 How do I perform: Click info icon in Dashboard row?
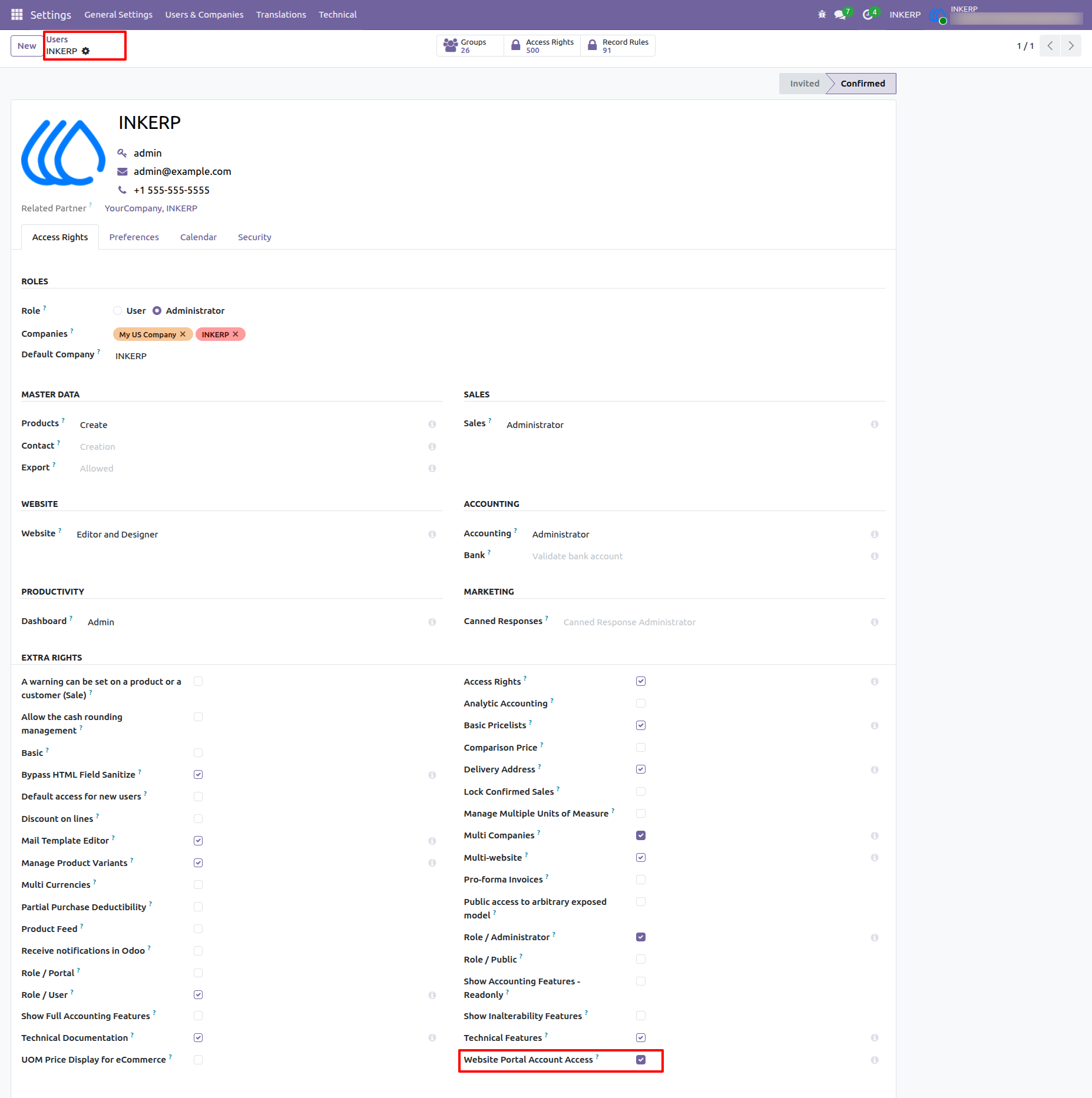tap(432, 622)
